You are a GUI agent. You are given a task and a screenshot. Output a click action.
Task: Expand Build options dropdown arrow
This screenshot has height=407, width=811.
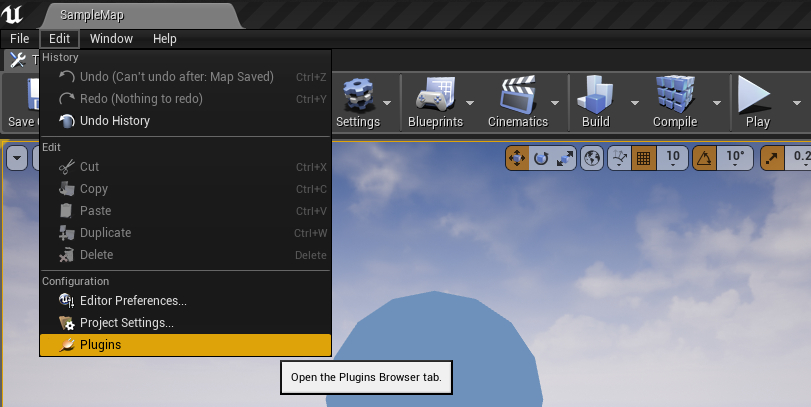(x=635, y=103)
